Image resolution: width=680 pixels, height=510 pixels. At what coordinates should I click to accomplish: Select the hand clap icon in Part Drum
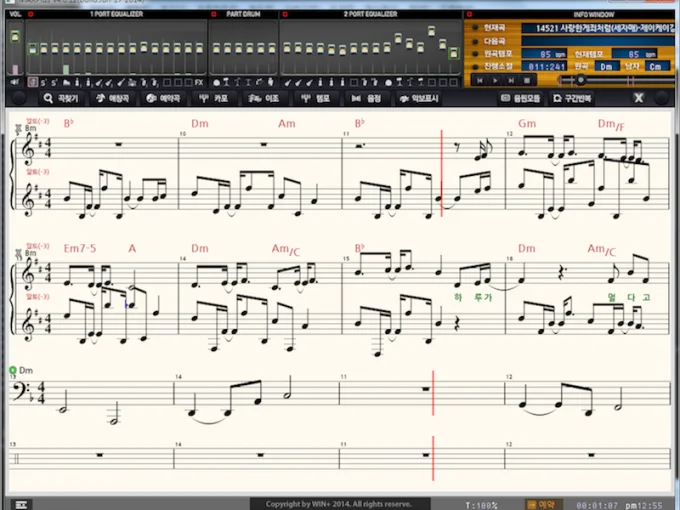pyautogui.click(x=270, y=82)
